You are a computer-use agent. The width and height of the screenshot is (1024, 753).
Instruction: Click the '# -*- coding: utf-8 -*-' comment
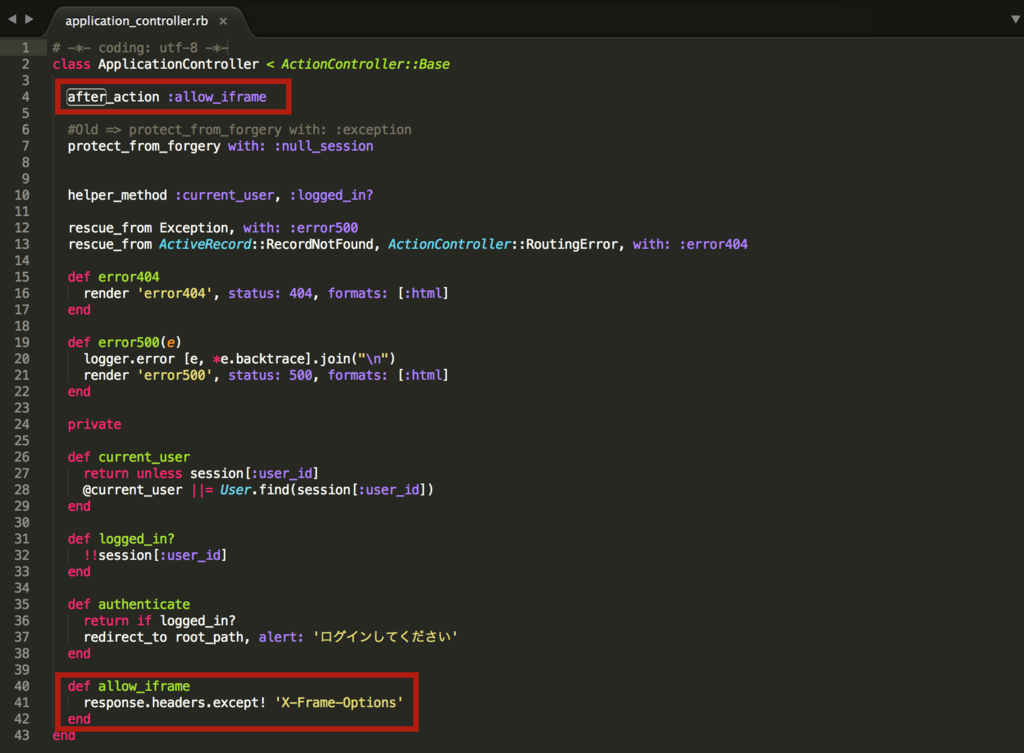click(x=140, y=48)
